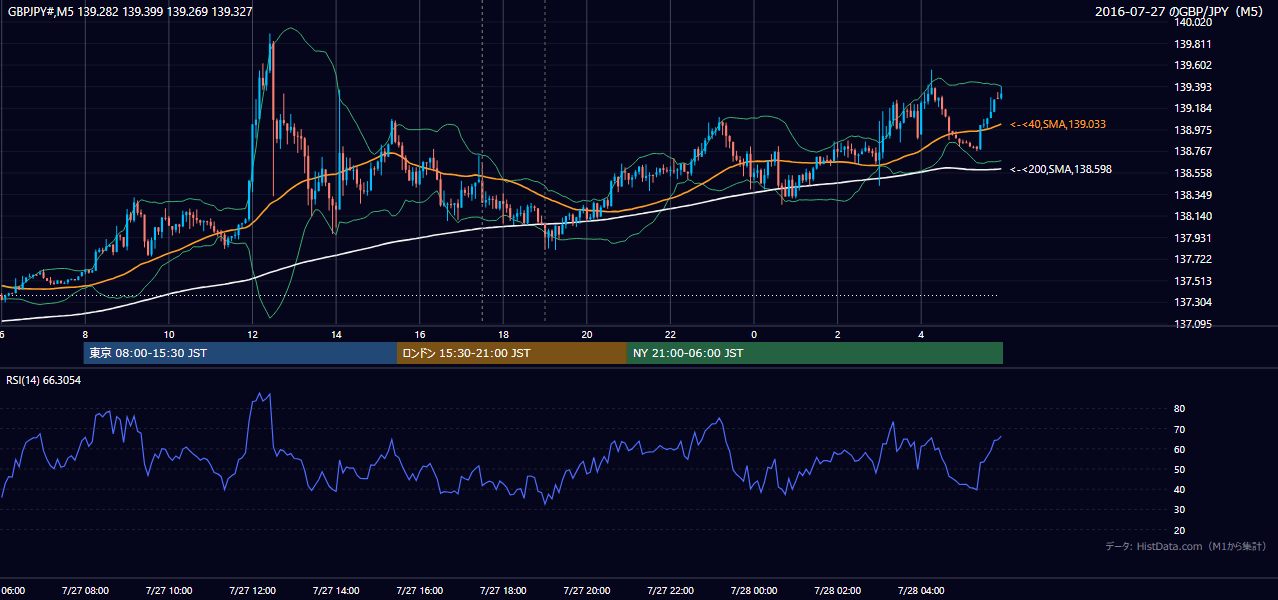
Task: Click RSI axis level 40
Action: pos(1180,490)
